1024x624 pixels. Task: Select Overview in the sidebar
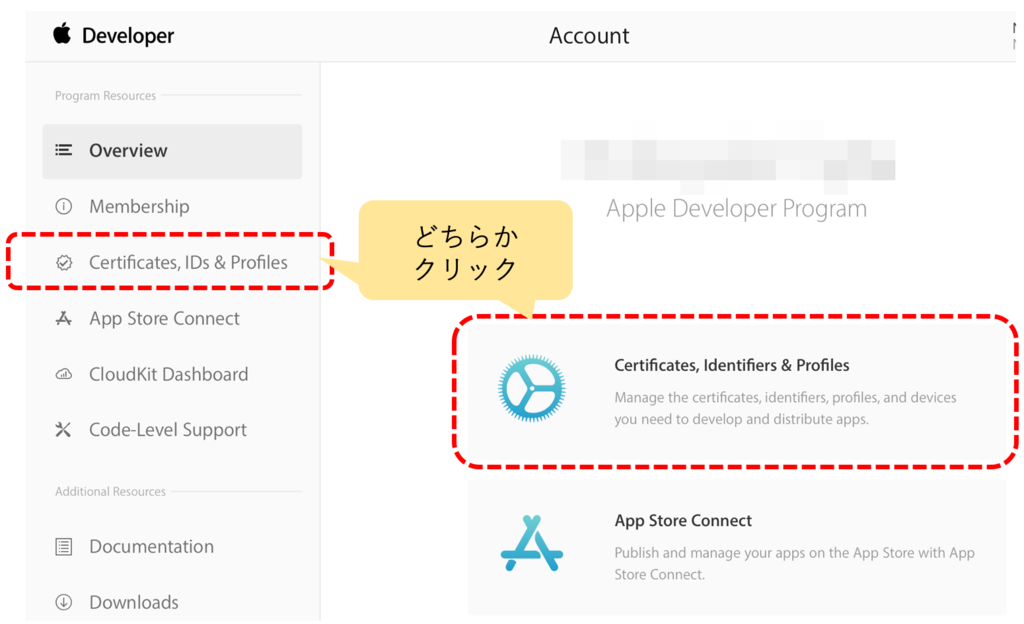[x=172, y=151]
